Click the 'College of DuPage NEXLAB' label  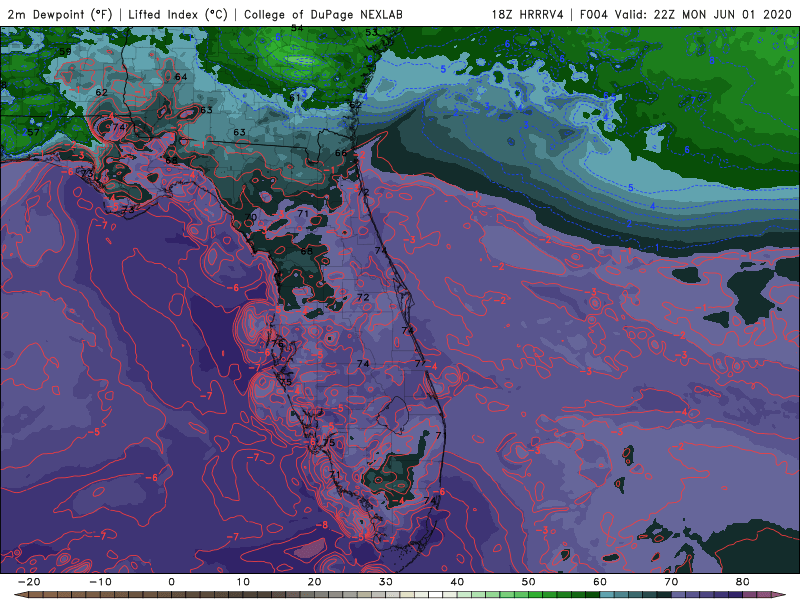click(323, 14)
